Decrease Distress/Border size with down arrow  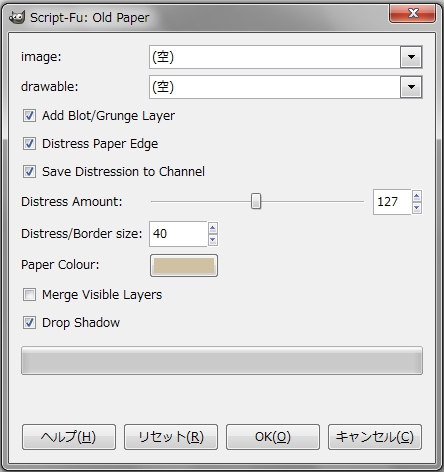coord(213,240)
